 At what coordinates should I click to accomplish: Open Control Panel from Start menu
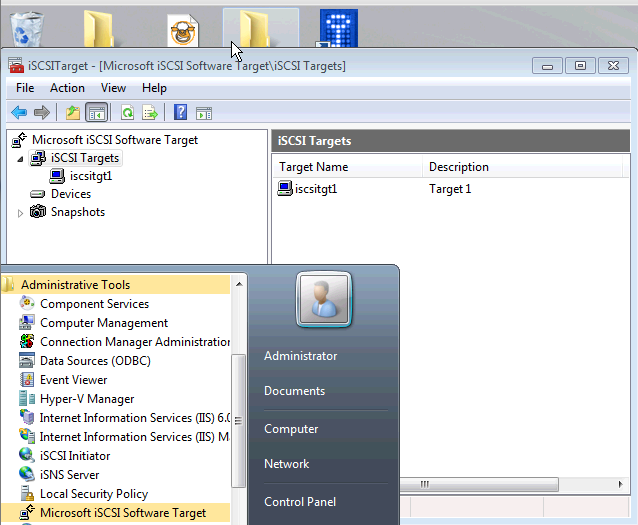point(299,502)
